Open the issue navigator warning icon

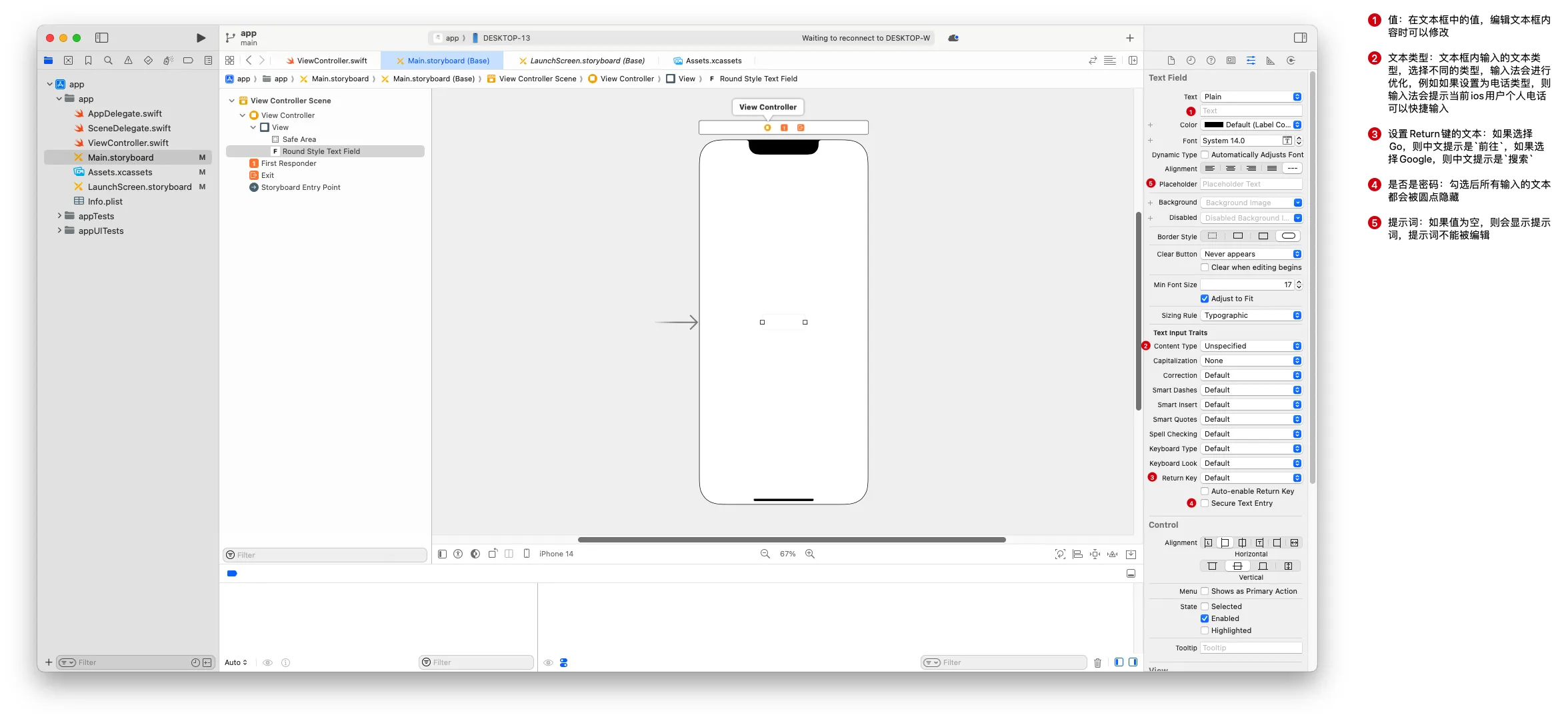point(128,61)
